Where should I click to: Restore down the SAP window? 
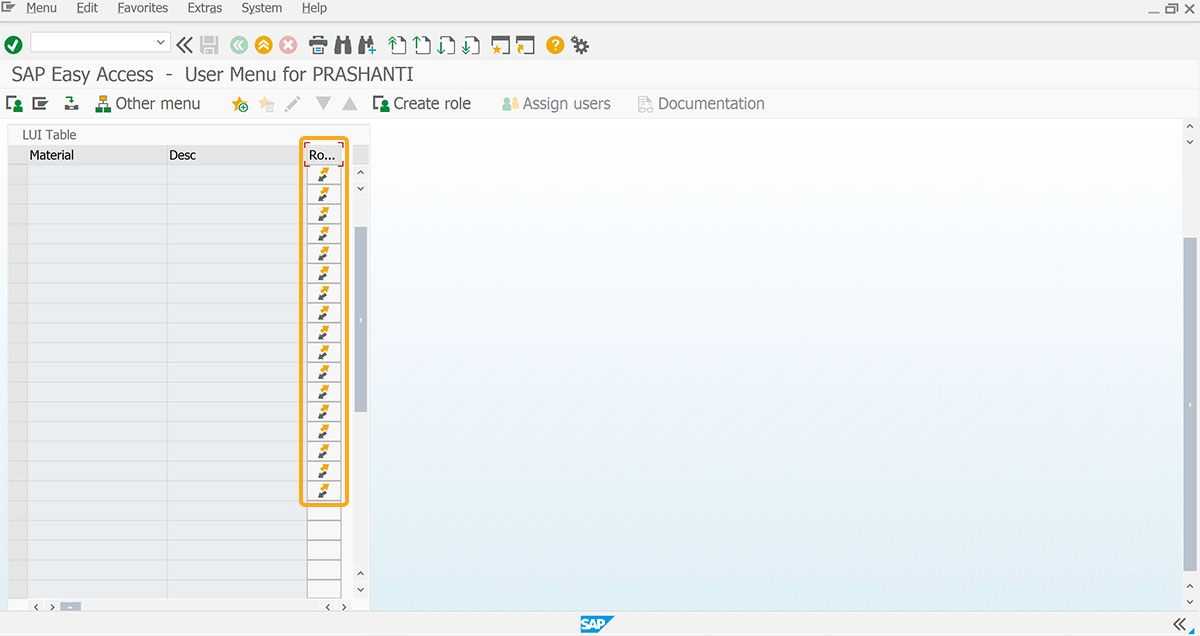tap(1171, 8)
